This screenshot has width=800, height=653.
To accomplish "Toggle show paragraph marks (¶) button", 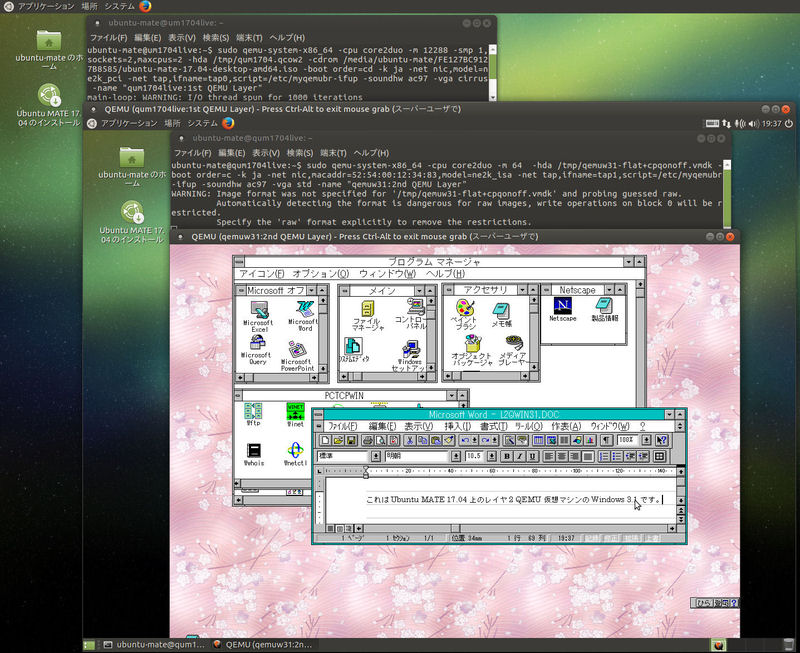I will [x=606, y=440].
